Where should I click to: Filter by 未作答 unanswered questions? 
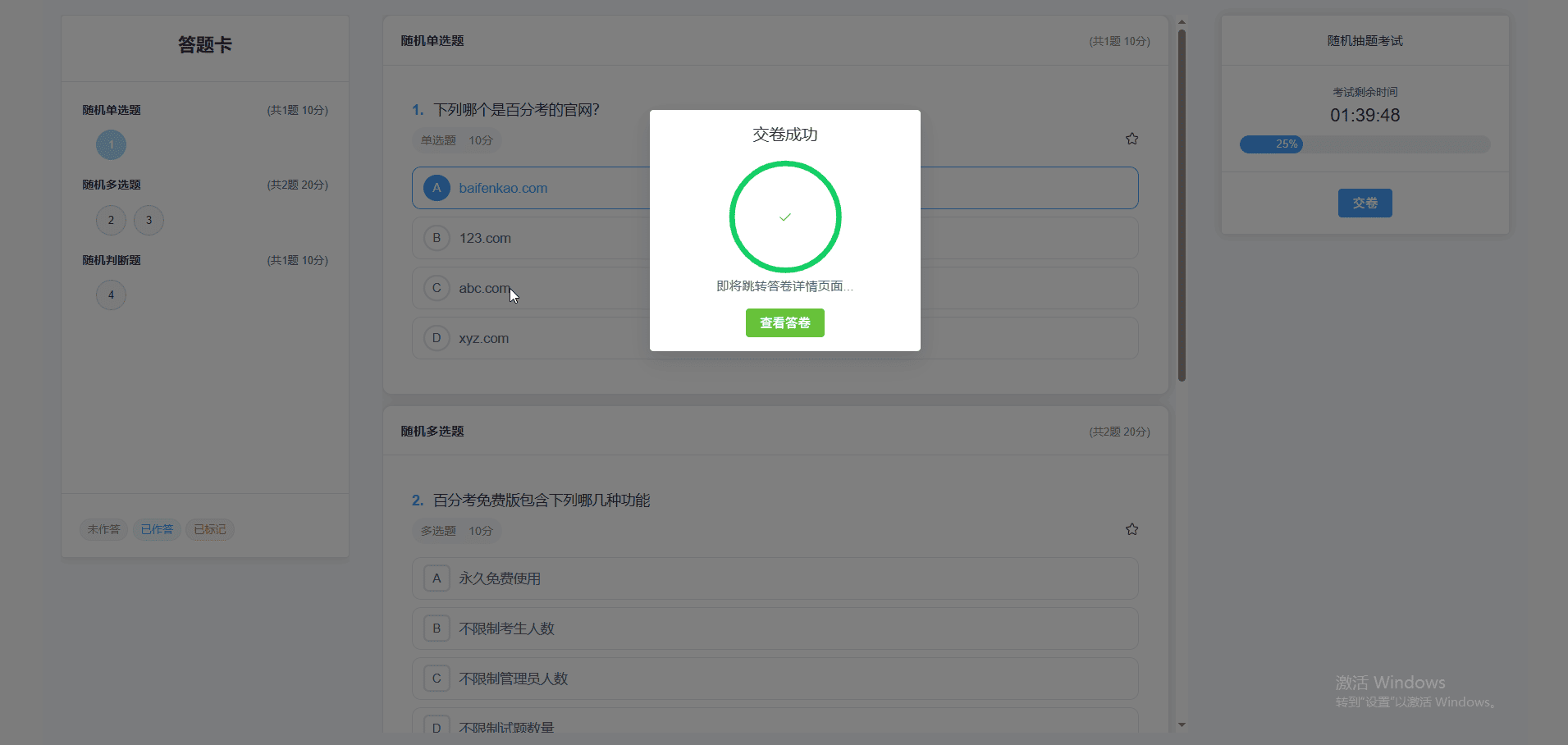(x=103, y=529)
